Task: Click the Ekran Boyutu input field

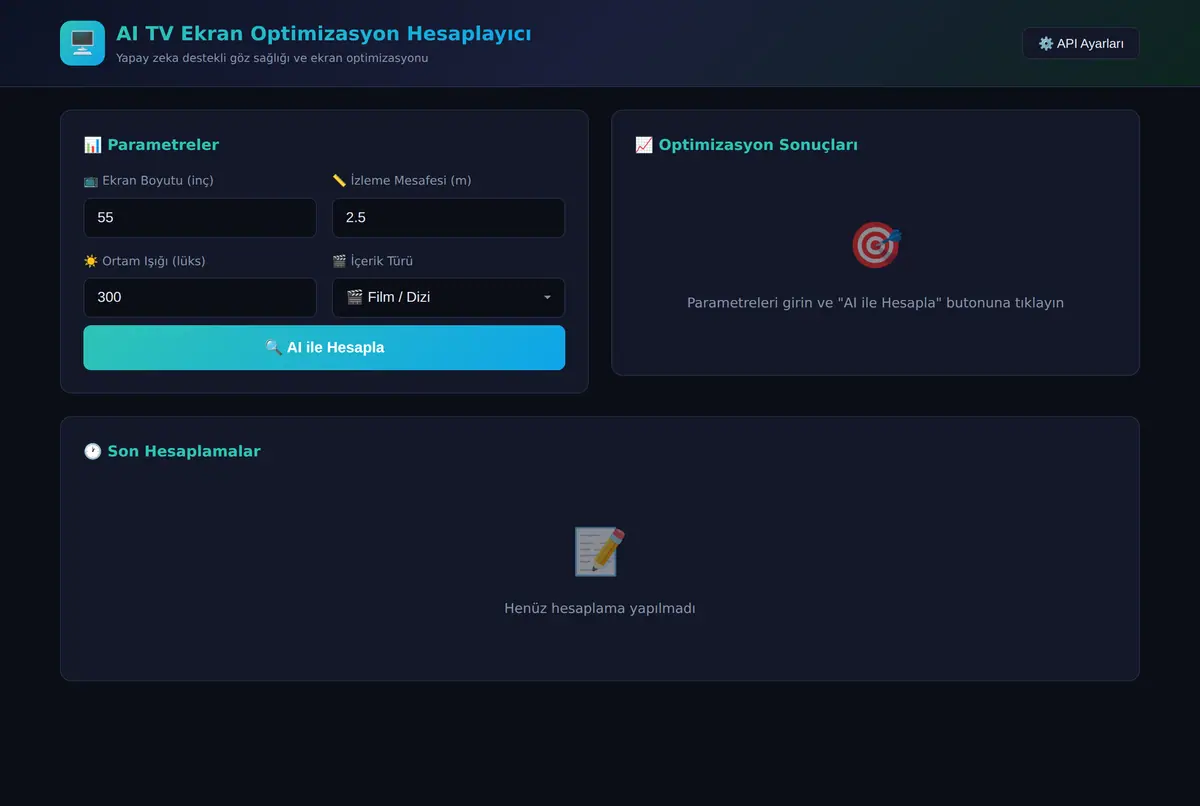Action: 200,217
